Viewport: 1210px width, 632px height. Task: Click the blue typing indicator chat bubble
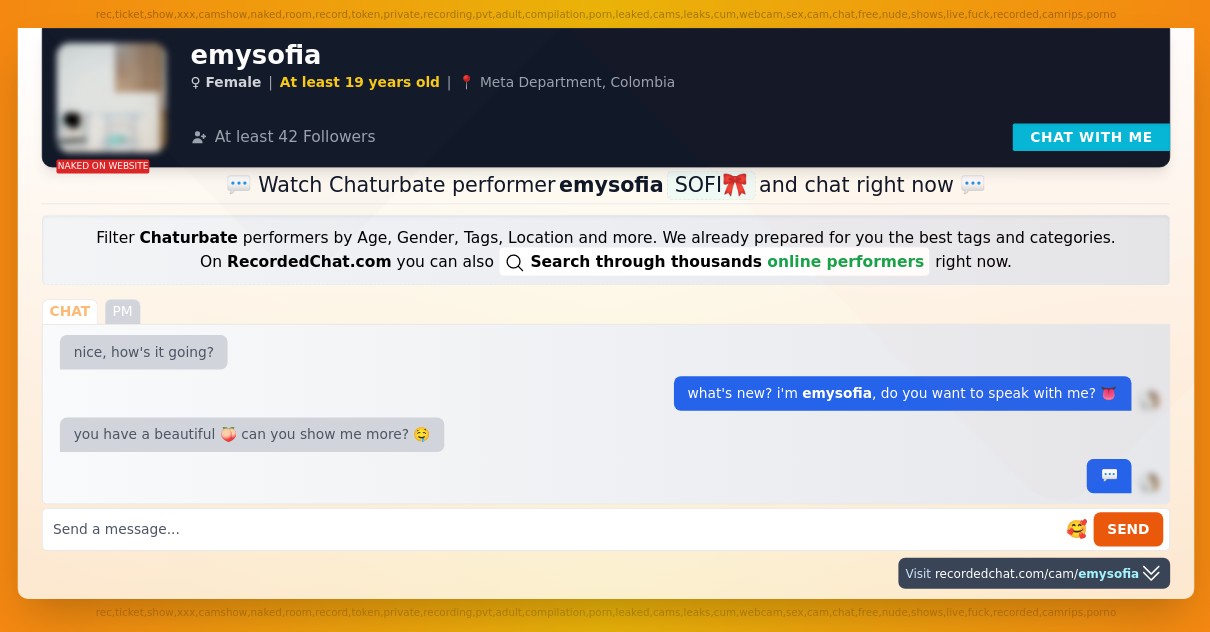tap(1109, 476)
